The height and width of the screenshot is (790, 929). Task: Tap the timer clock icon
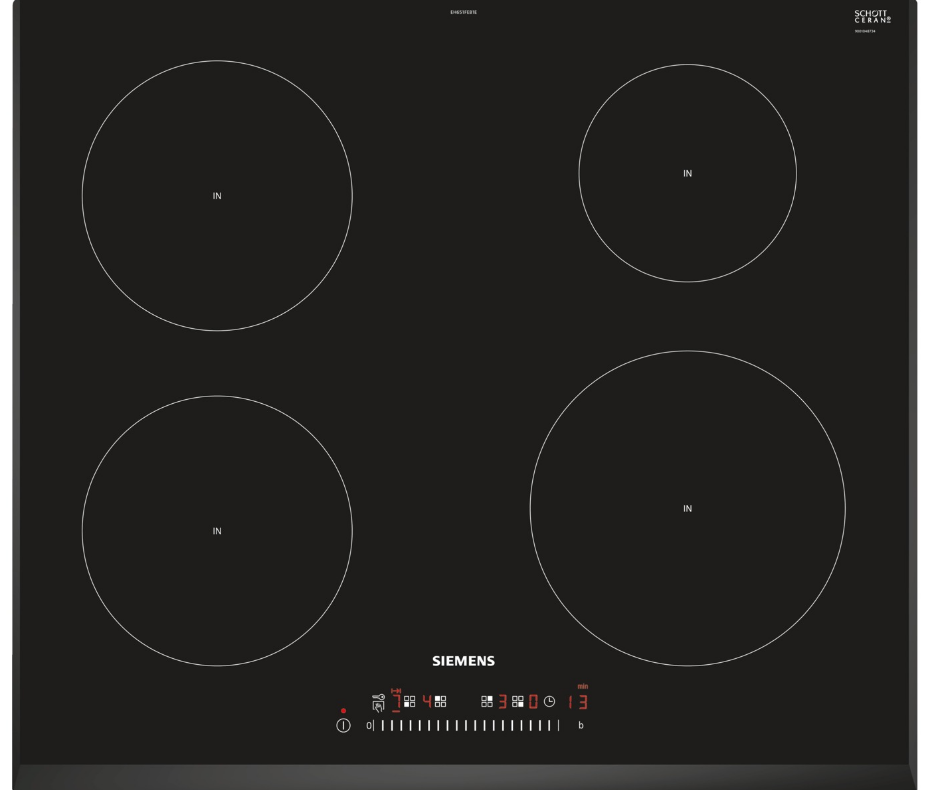click(x=549, y=701)
